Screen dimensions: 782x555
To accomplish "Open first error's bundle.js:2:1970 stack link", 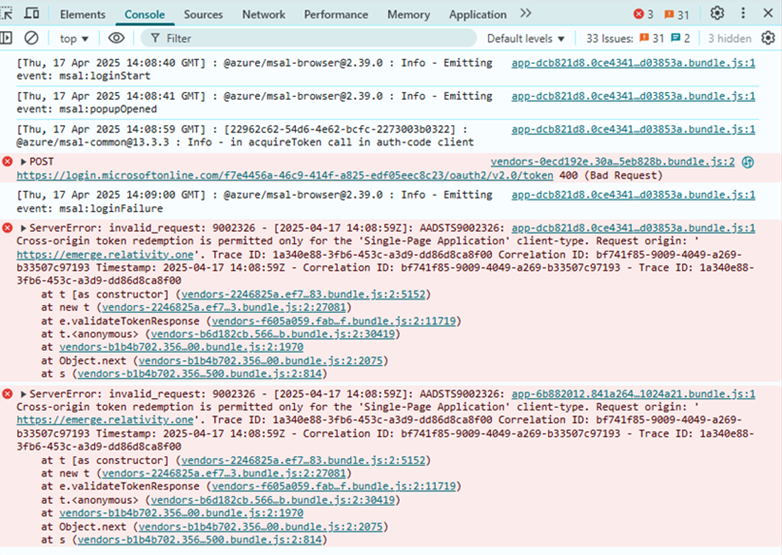I will point(181,347).
